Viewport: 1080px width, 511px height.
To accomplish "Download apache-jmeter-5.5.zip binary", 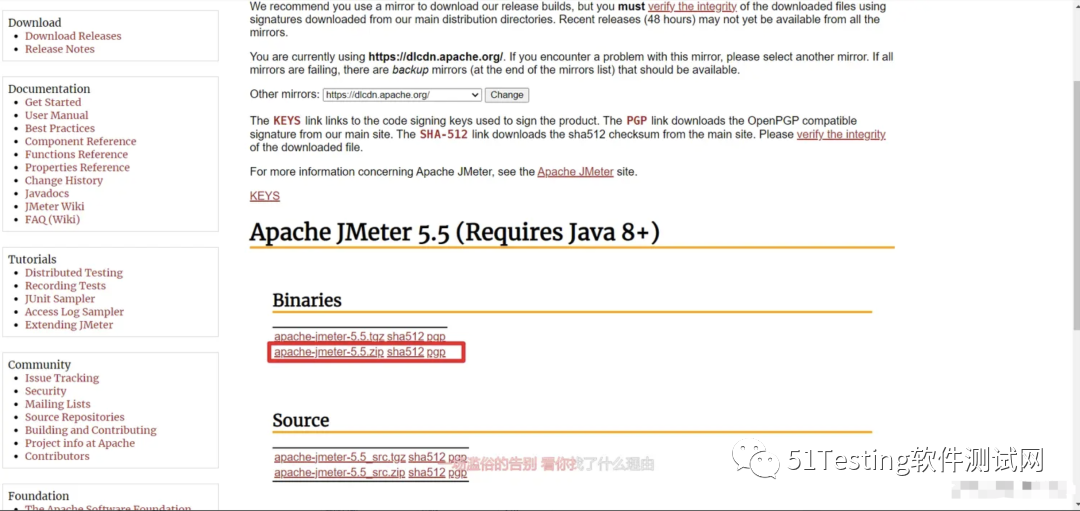I will pos(329,353).
